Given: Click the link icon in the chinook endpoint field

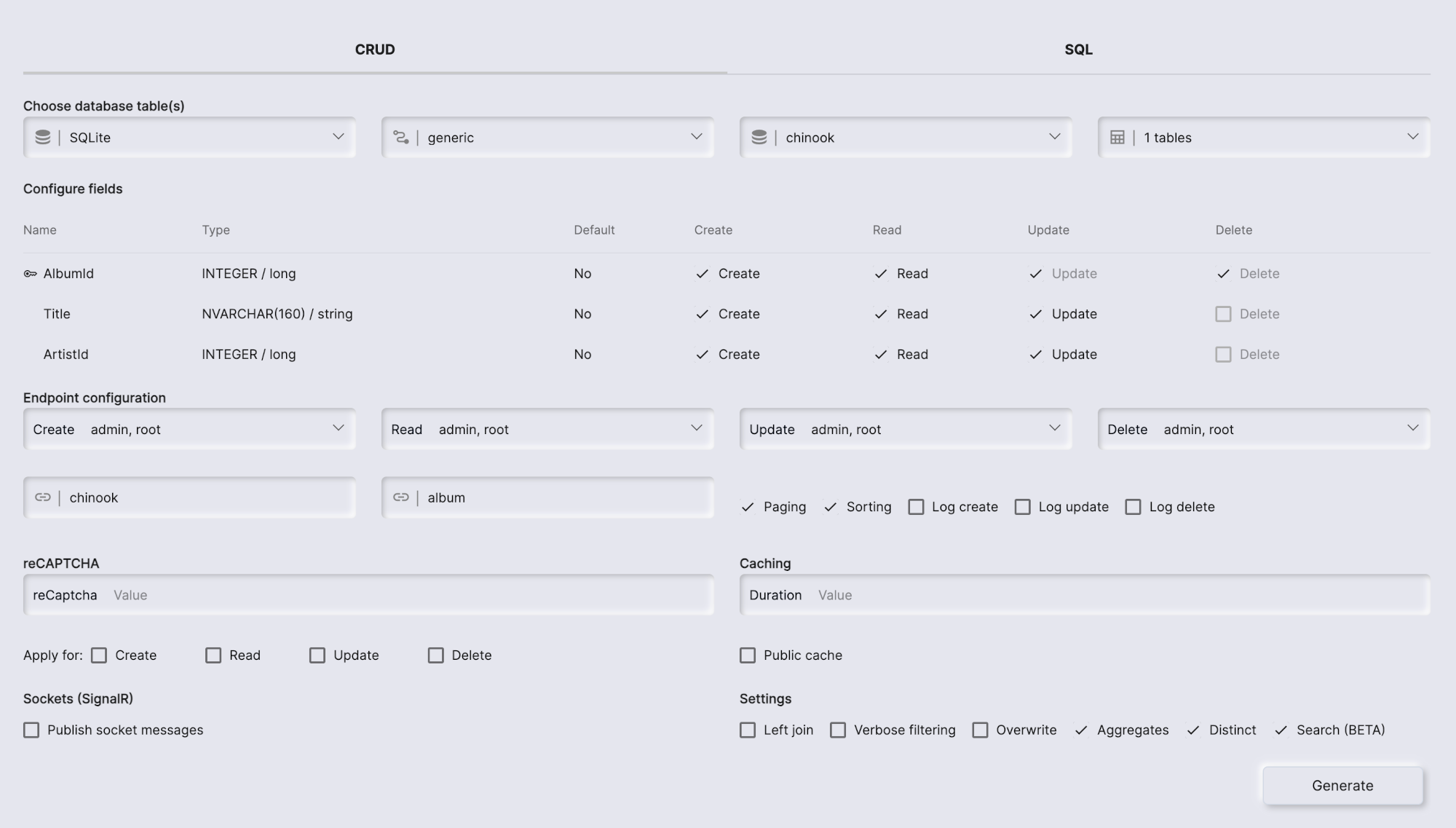Looking at the screenshot, I should [x=43, y=497].
